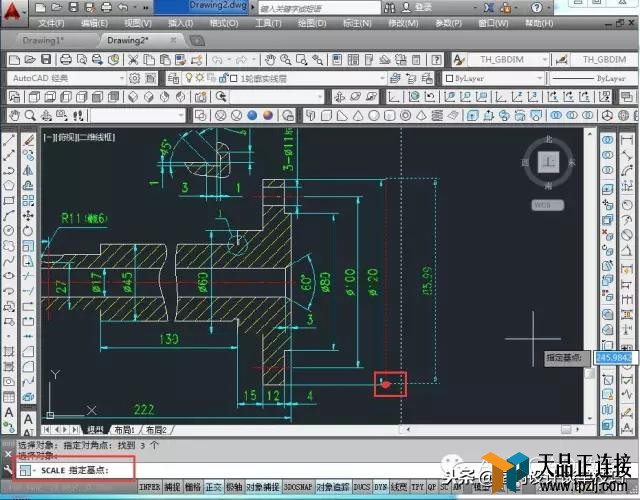Select the Move tool icon

coord(28,216)
